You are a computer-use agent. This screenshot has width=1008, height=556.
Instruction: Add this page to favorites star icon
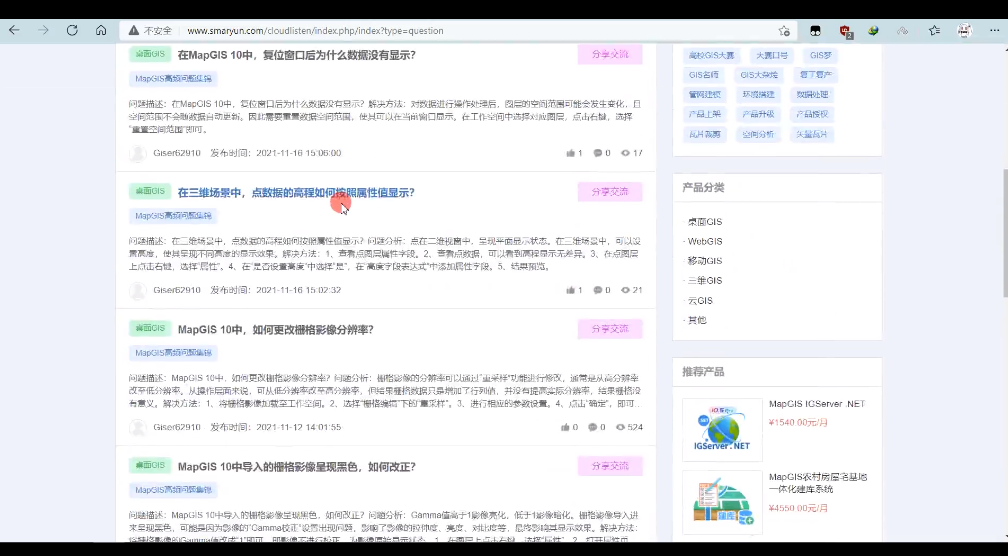coord(784,30)
